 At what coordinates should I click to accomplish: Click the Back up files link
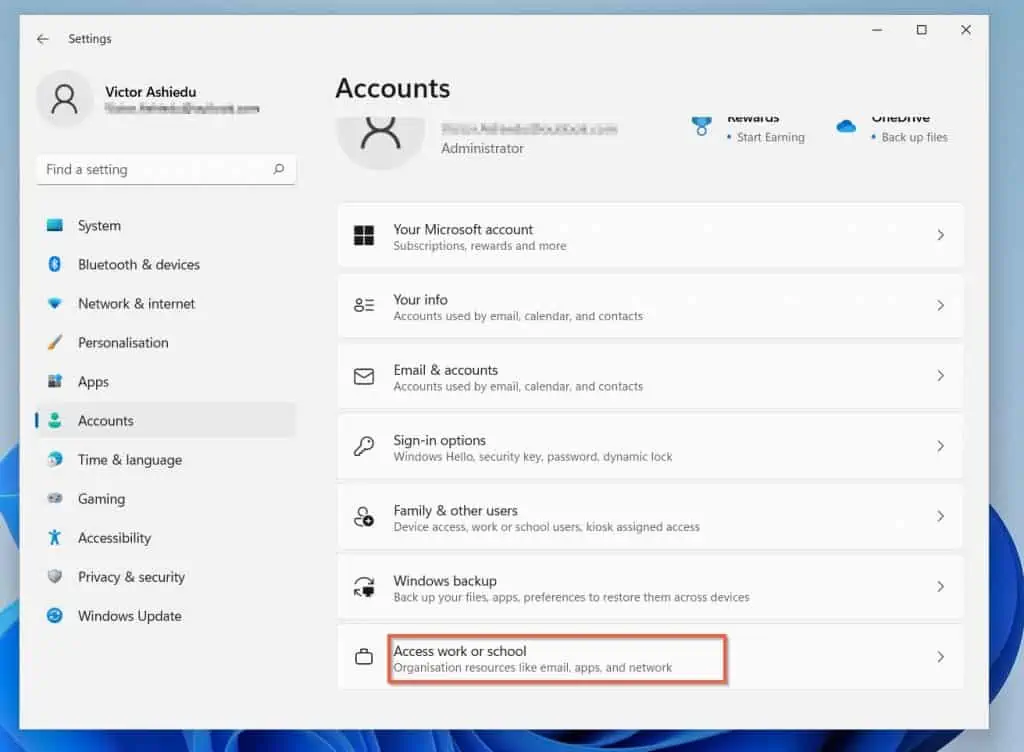point(913,137)
